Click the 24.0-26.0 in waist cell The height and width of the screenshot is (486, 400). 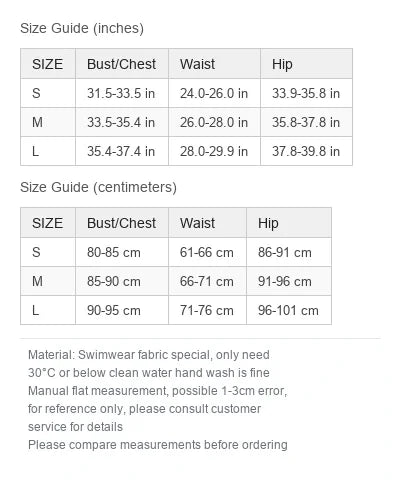(214, 93)
